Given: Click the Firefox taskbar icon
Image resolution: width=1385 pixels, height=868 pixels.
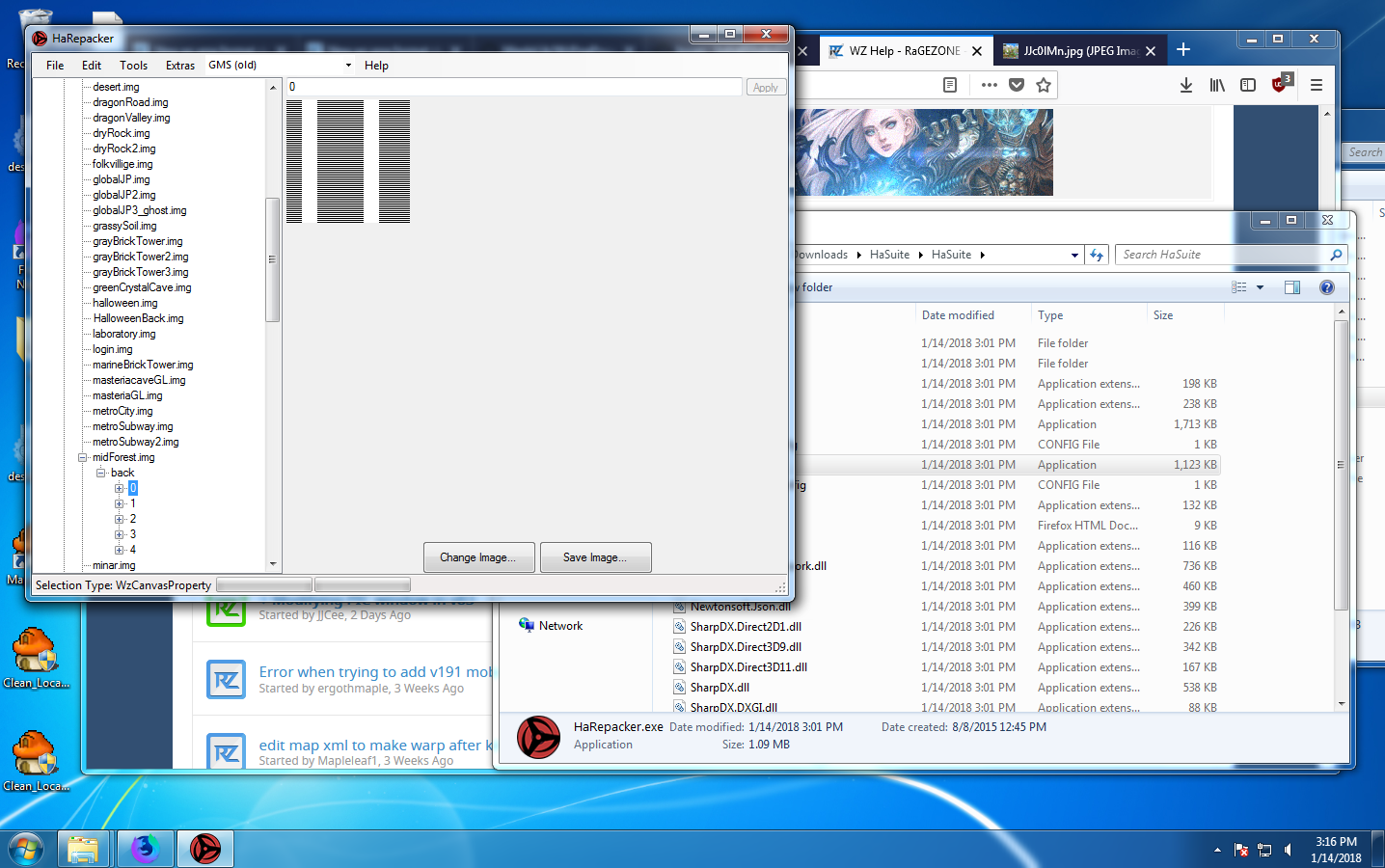Looking at the screenshot, I should point(145,849).
